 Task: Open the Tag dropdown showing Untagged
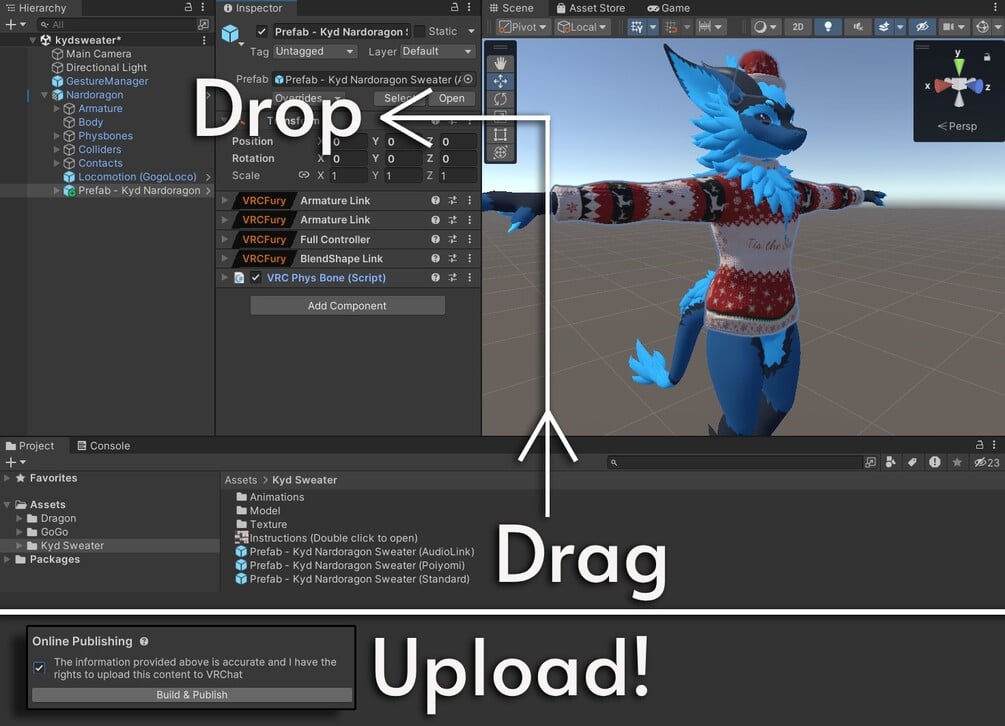pyautogui.click(x=315, y=51)
